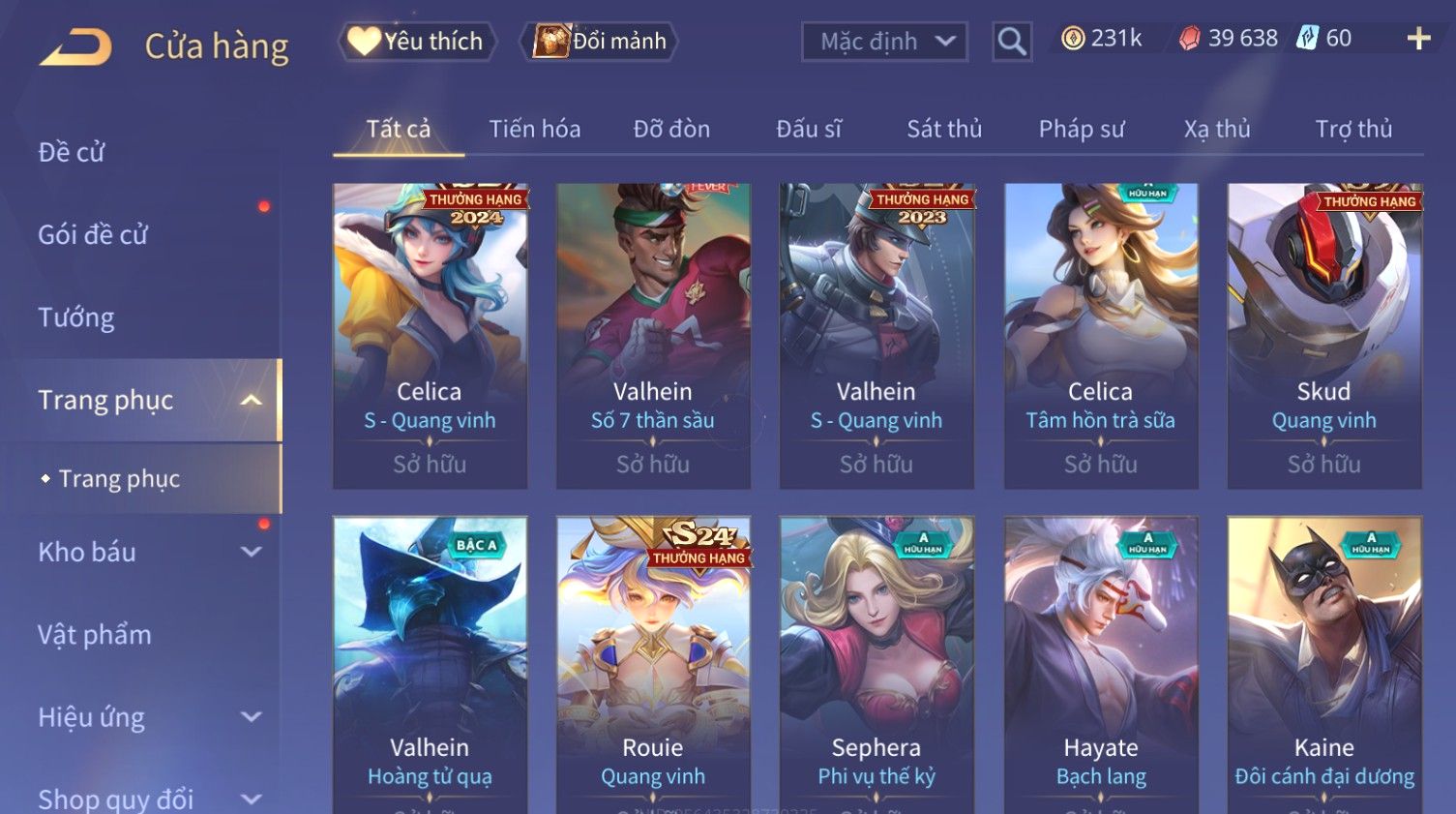Tap the back arrow icon

pyautogui.click(x=75, y=46)
